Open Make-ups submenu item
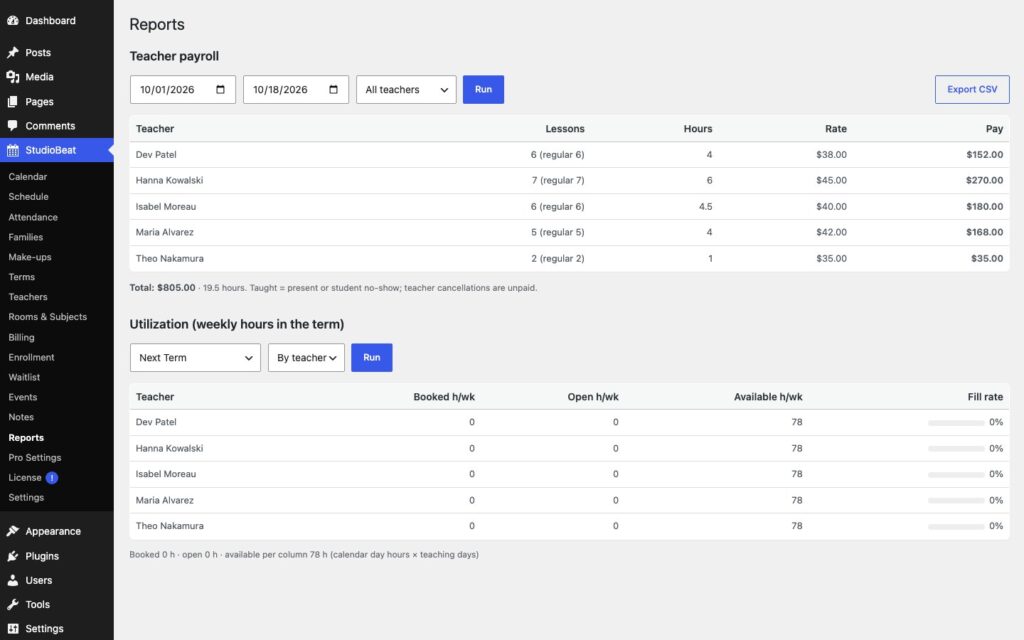The image size is (1024, 640). [x=29, y=257]
